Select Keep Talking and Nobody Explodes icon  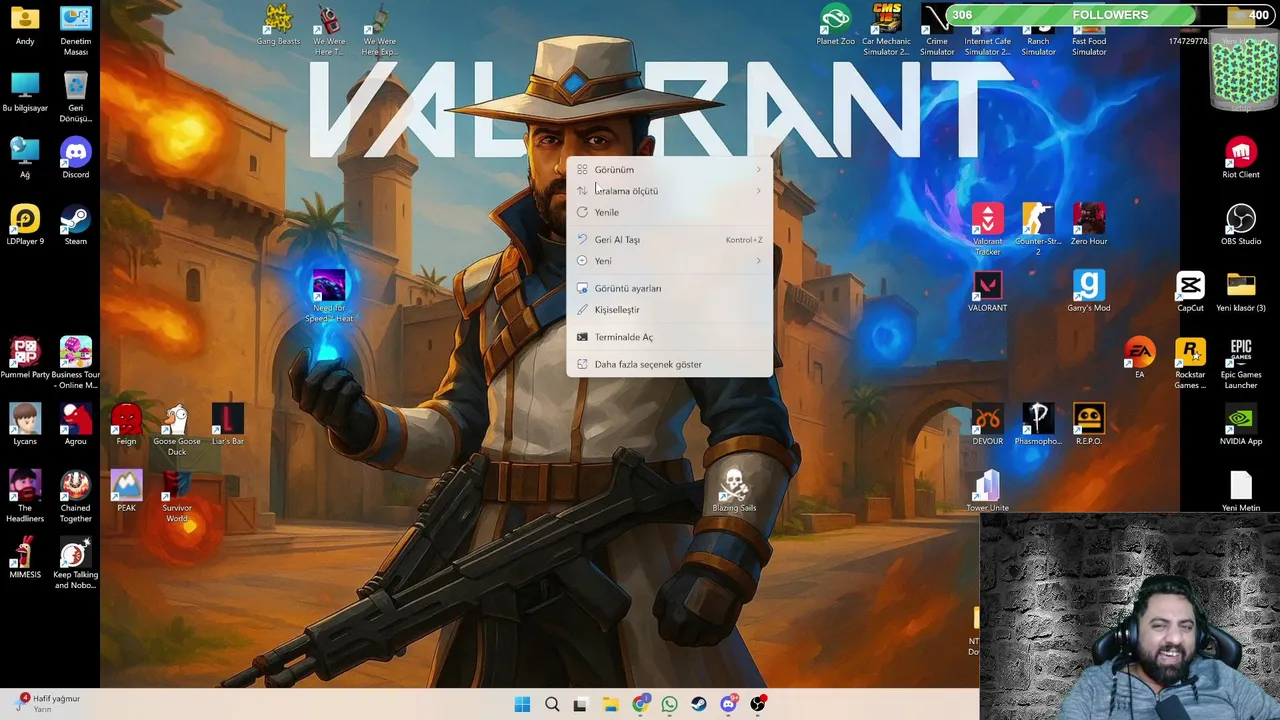click(76, 563)
